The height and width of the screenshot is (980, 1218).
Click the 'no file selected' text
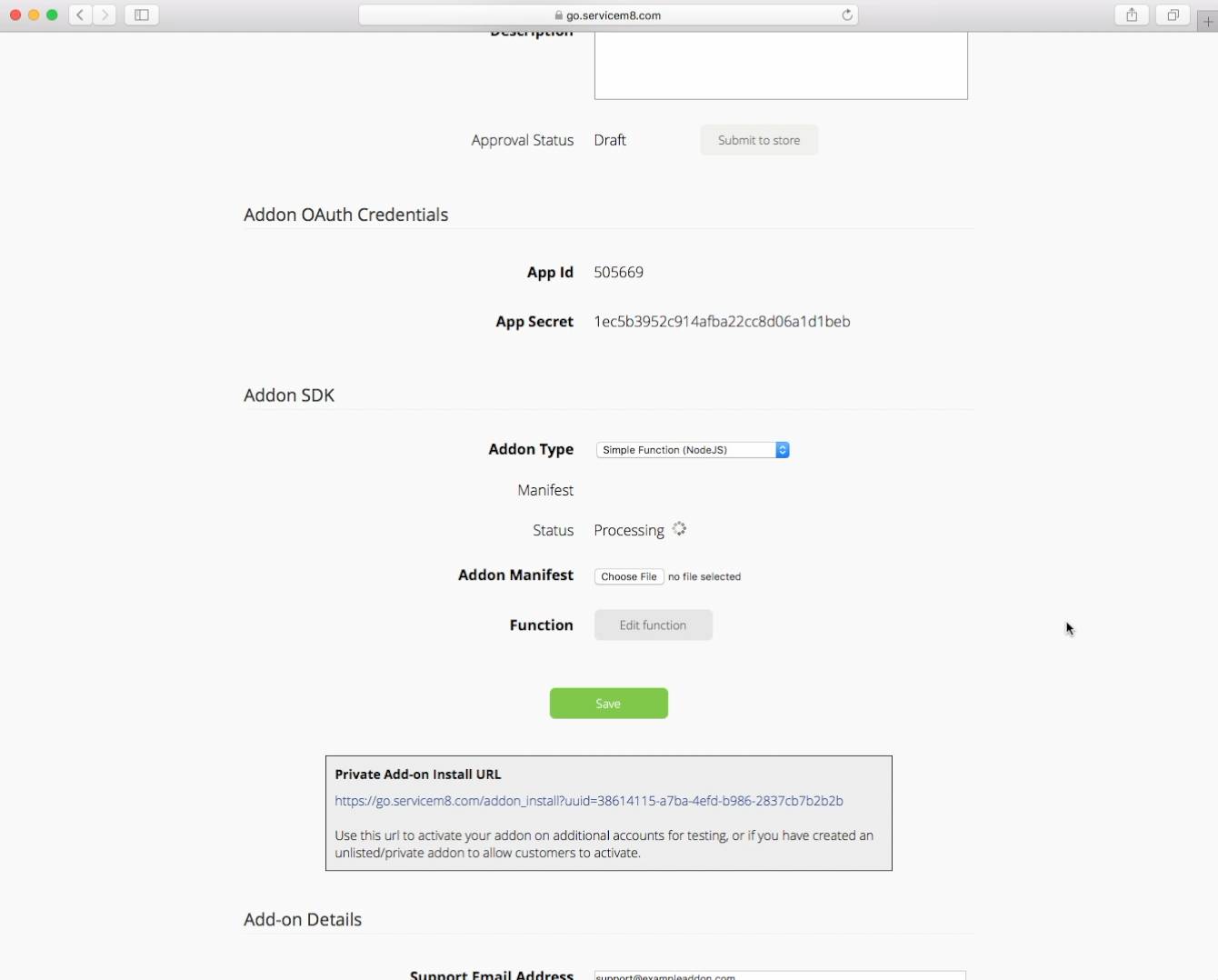704,576
